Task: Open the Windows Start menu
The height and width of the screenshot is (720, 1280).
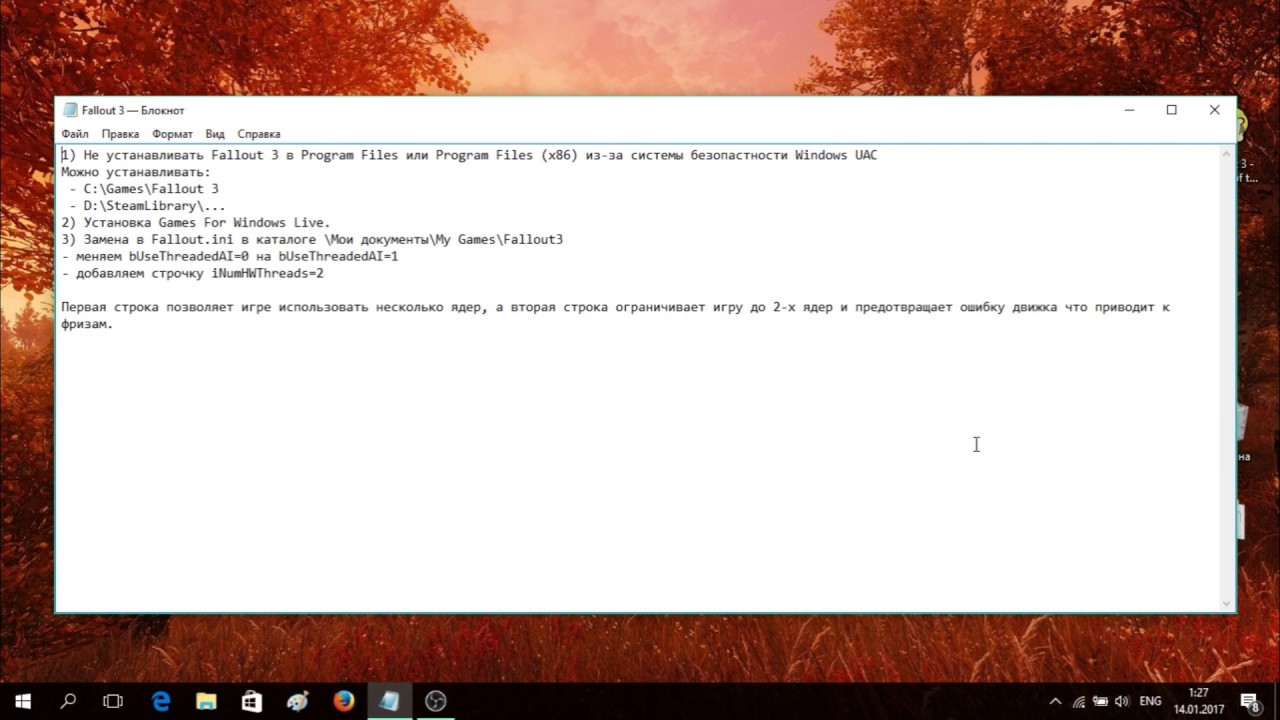Action: coord(23,701)
